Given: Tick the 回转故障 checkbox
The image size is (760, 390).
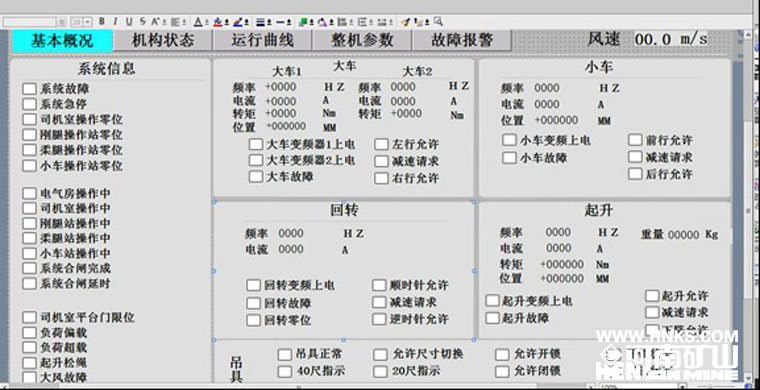Looking at the screenshot, I should click(x=253, y=303).
